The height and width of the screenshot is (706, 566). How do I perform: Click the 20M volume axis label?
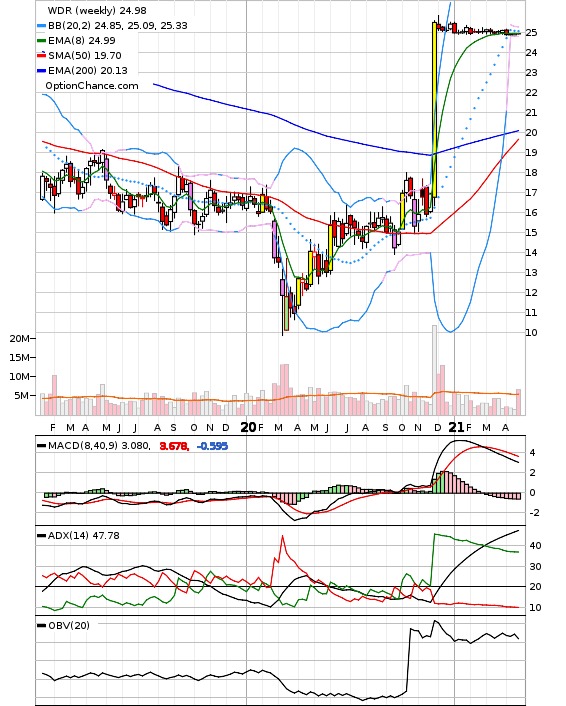pyautogui.click(x=19, y=339)
